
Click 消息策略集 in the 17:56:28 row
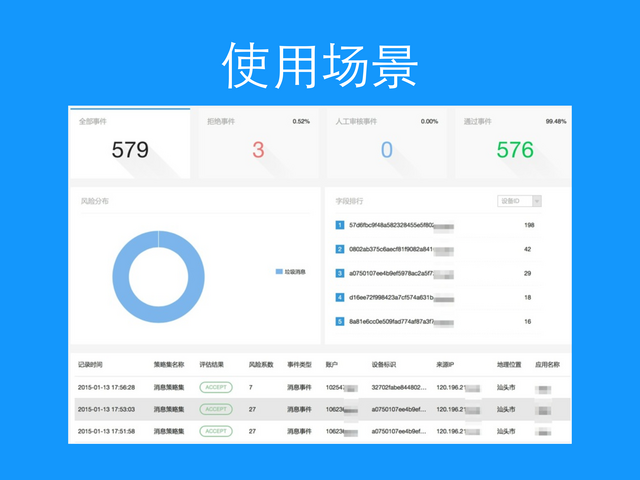point(169,387)
